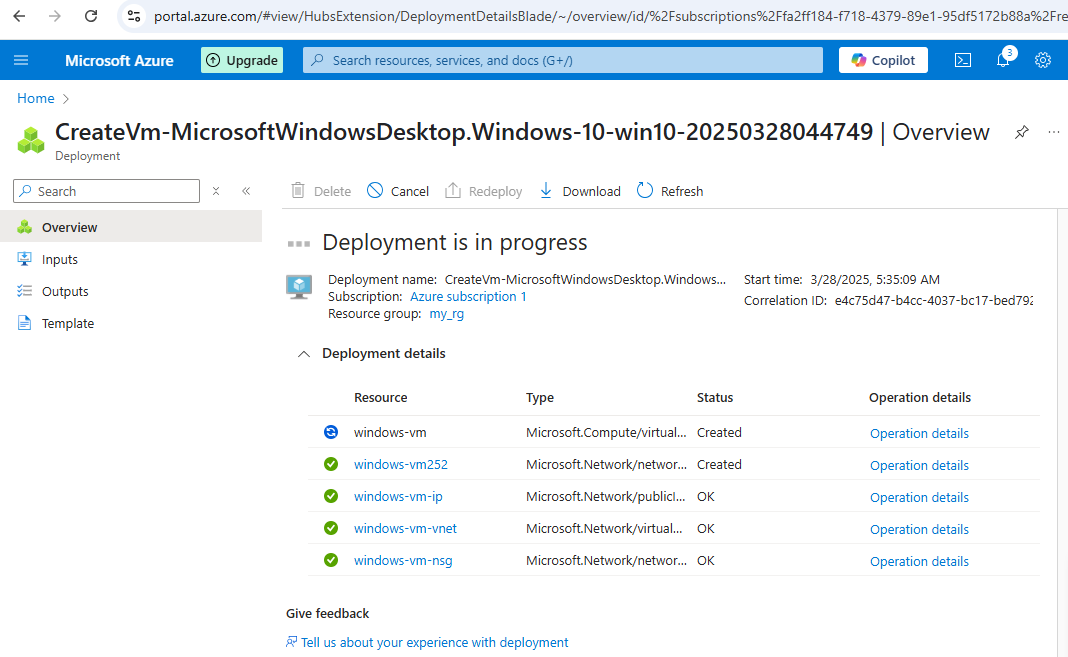Click Created status of windows-vm252
The image size is (1068, 657).
tap(719, 464)
